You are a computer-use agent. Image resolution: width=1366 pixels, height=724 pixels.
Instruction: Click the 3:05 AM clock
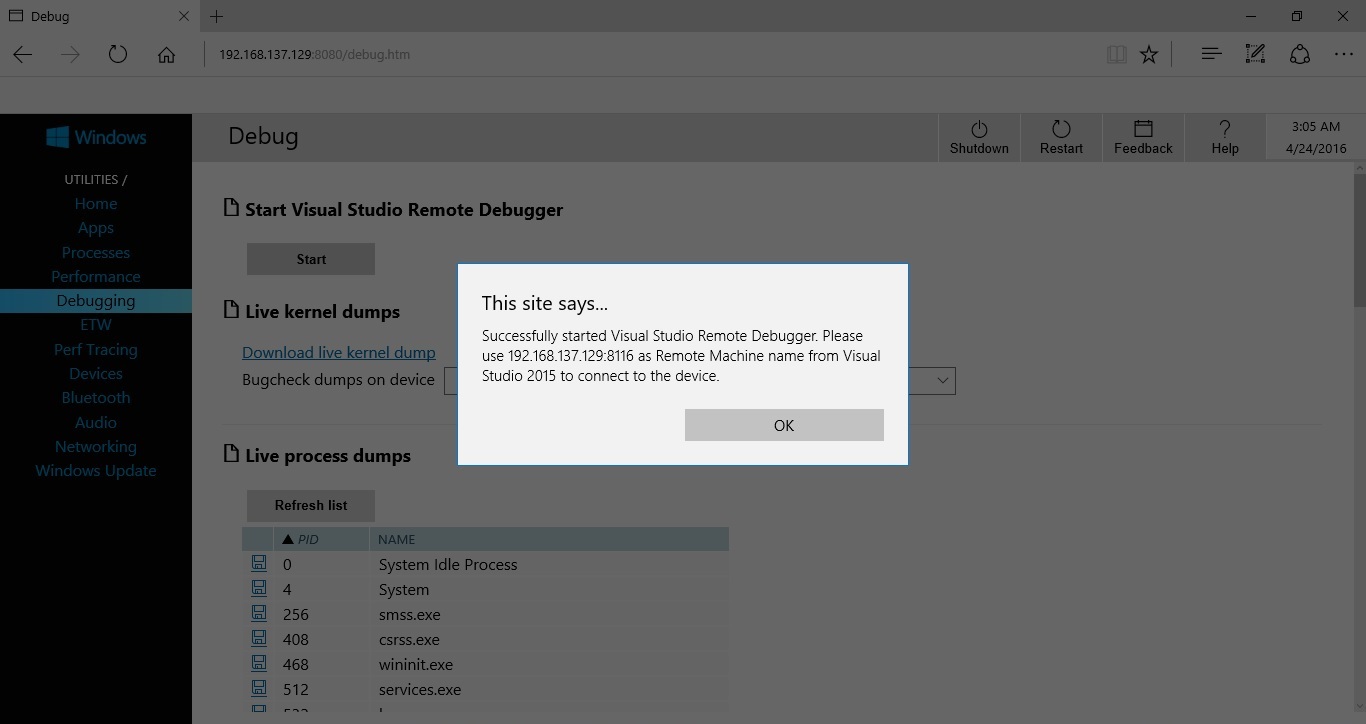tap(1316, 127)
